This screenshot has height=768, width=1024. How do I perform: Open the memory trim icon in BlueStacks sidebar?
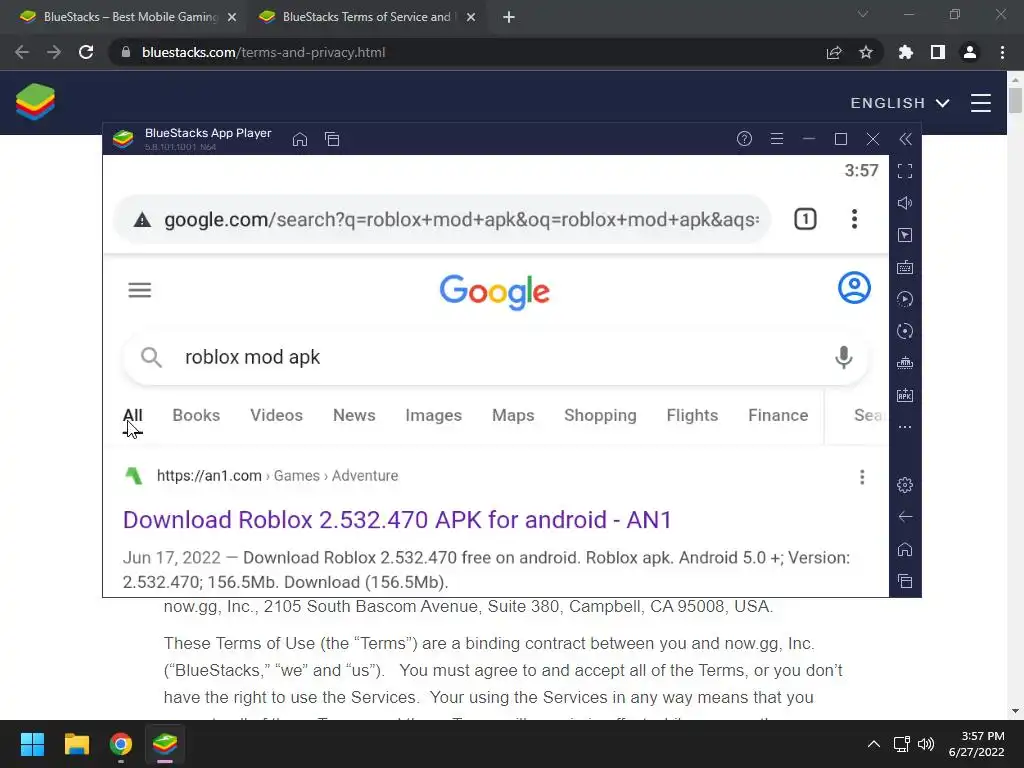coord(904,363)
